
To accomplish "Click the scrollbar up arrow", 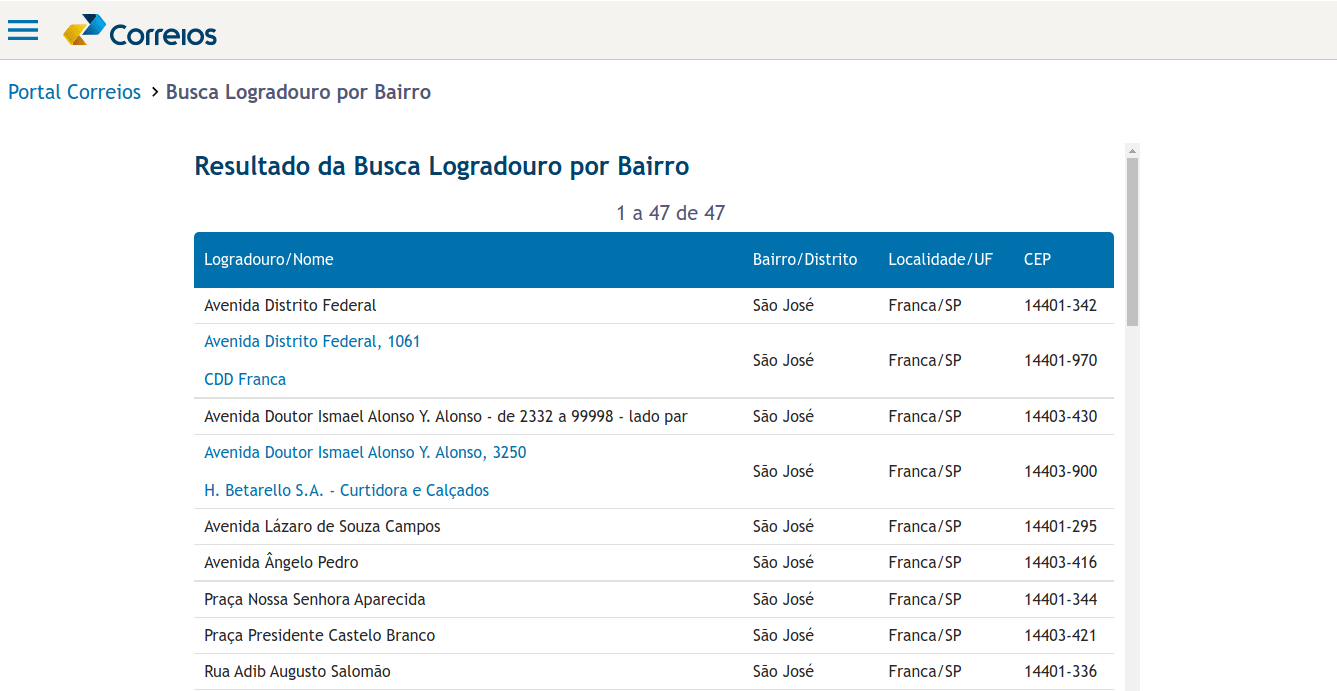I will pyautogui.click(x=1132, y=151).
